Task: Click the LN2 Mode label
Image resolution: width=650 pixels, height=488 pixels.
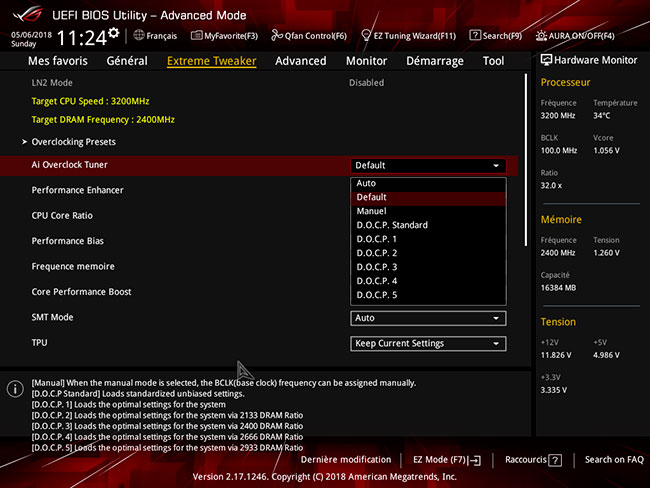Action: pyautogui.click(x=52, y=83)
